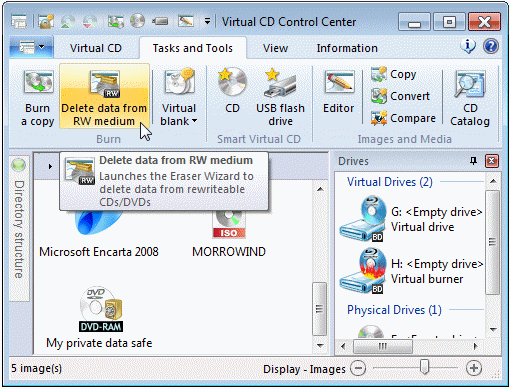510x389 pixels.
Task: Click the zoom out minus button
Action: pos(358,368)
